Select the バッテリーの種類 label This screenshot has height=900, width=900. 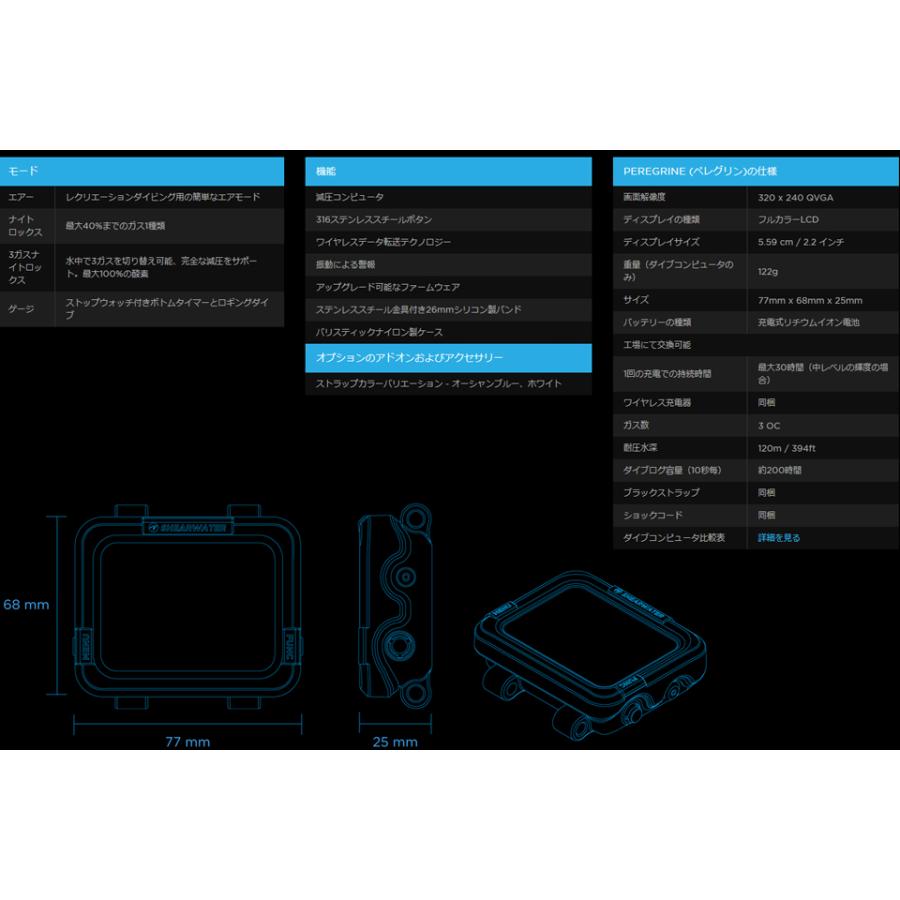657,322
